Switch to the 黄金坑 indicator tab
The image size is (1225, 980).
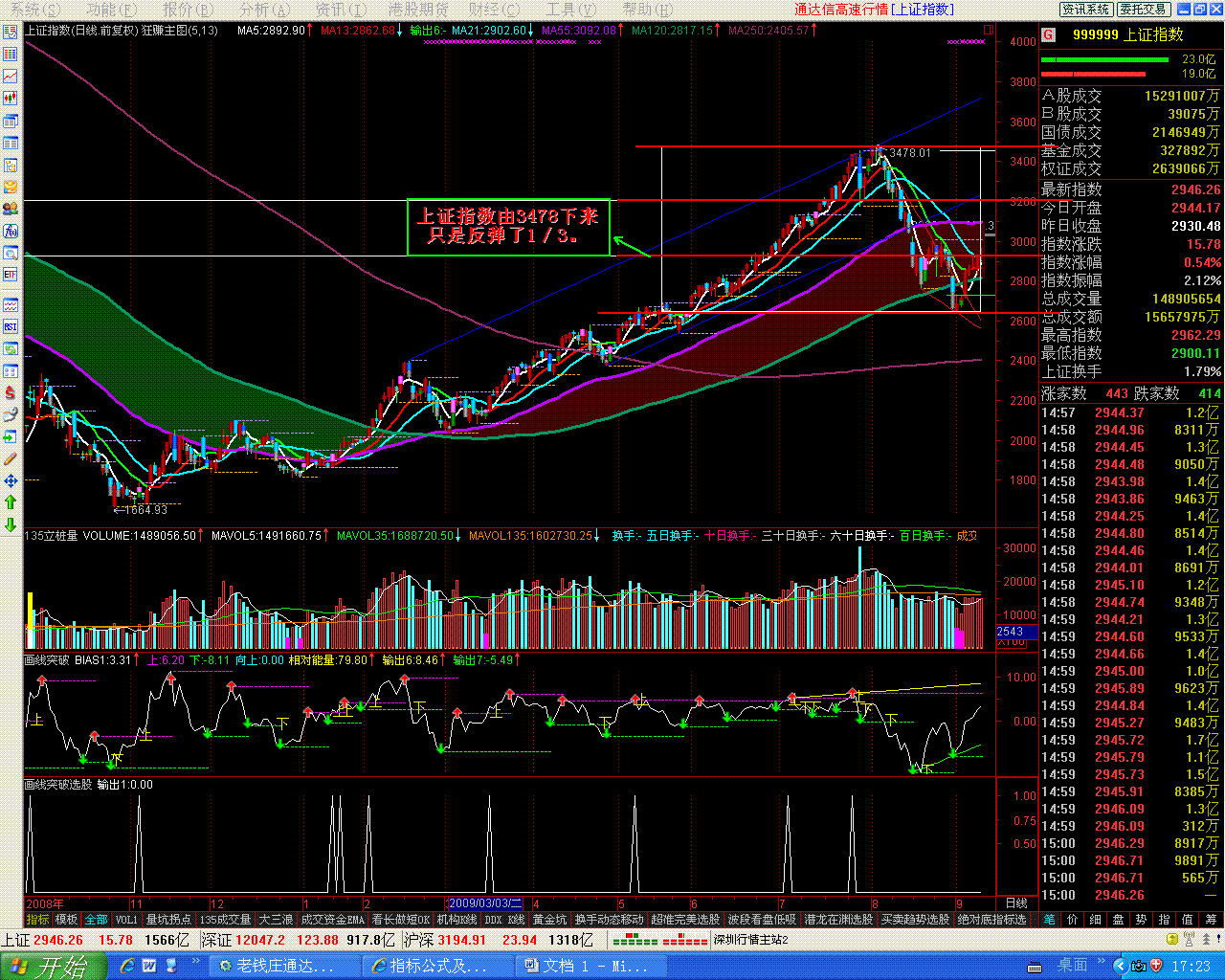tap(549, 920)
